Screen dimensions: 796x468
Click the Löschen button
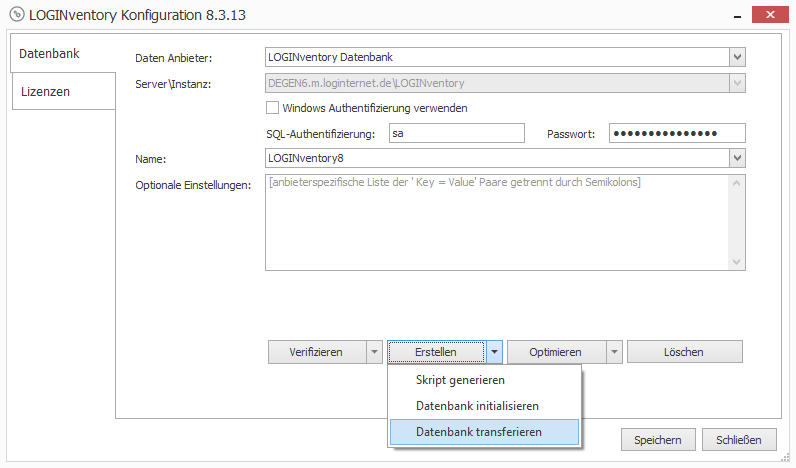[685, 352]
